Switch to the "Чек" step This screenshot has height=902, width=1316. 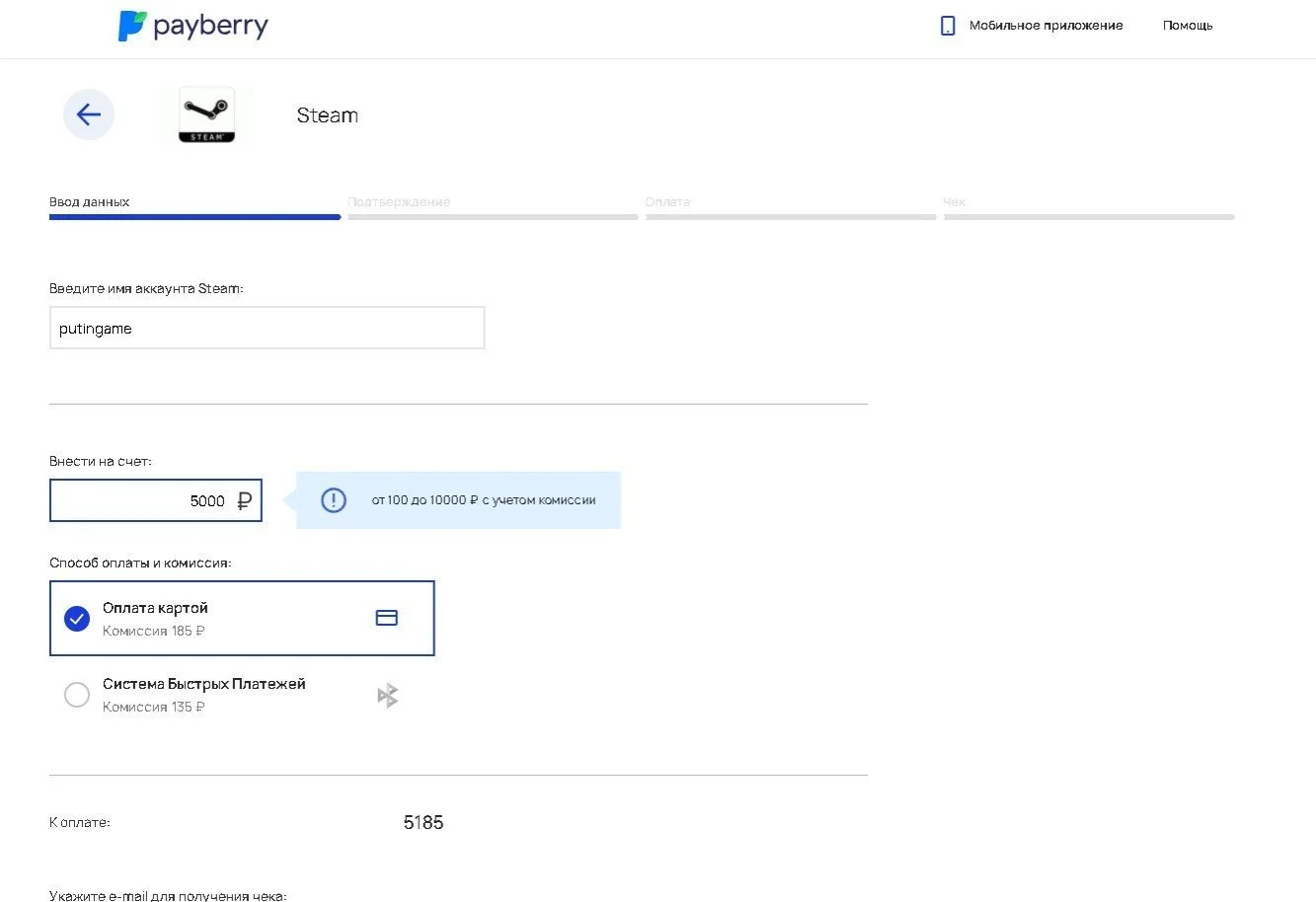pos(1089,207)
